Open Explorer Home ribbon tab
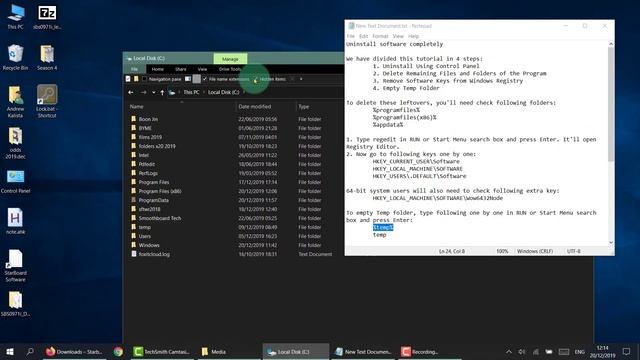 pyautogui.click(x=158, y=69)
